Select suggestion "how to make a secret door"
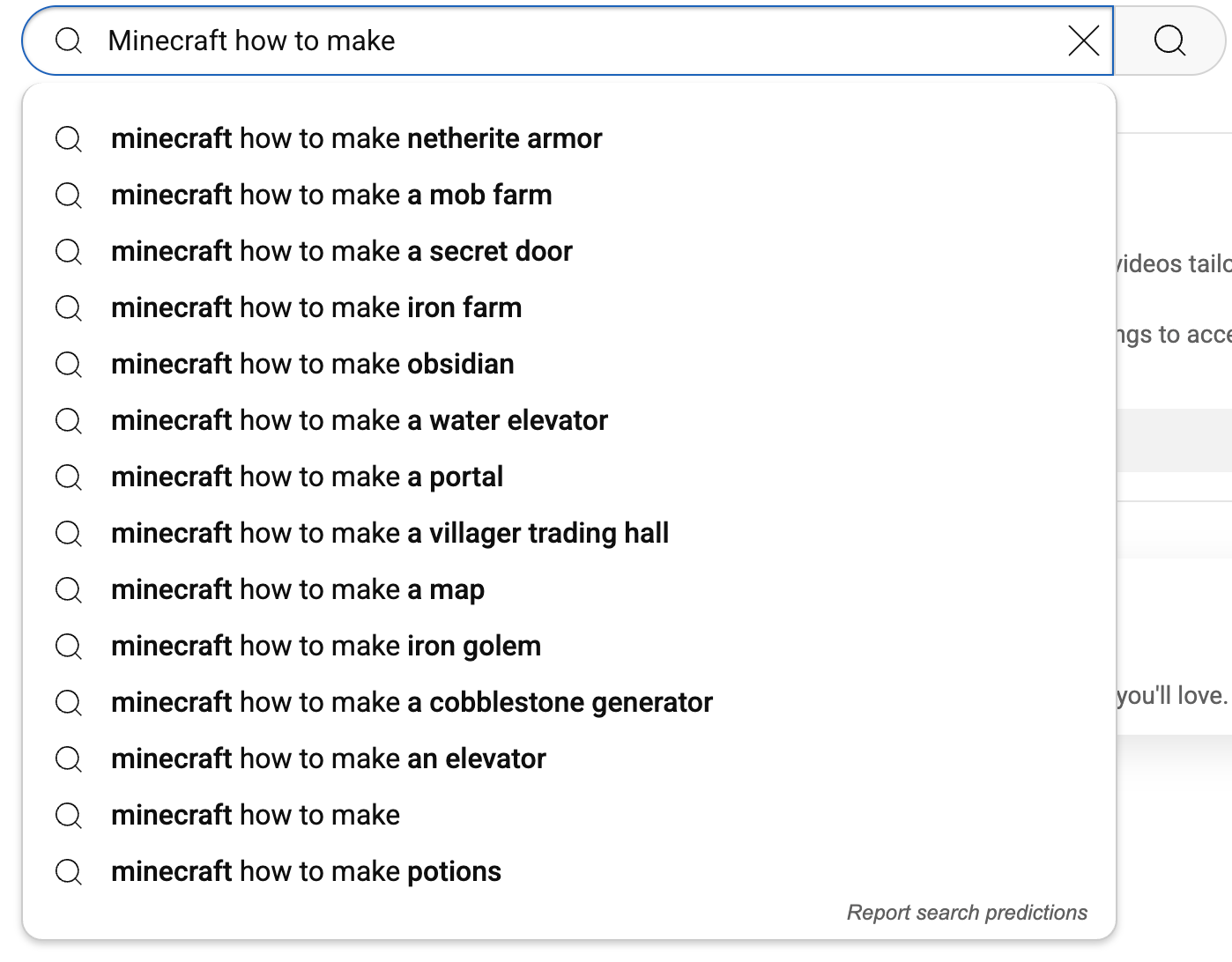 pos(342,252)
